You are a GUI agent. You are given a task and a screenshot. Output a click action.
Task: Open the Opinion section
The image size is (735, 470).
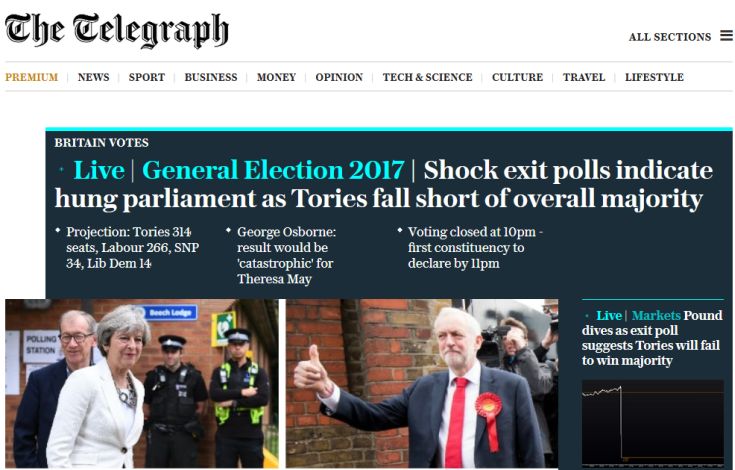[339, 77]
